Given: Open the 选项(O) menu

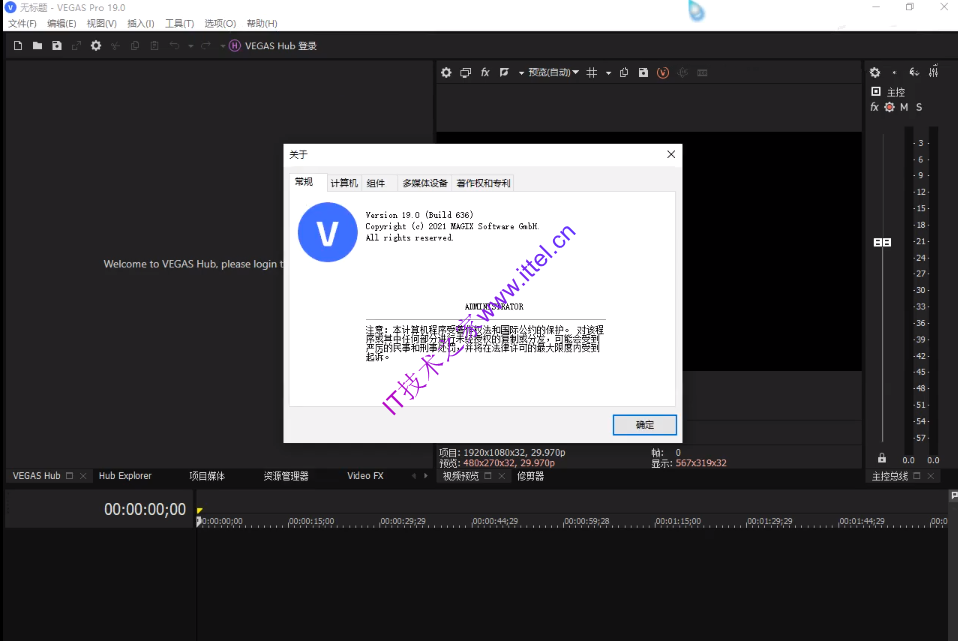Looking at the screenshot, I should pos(220,24).
